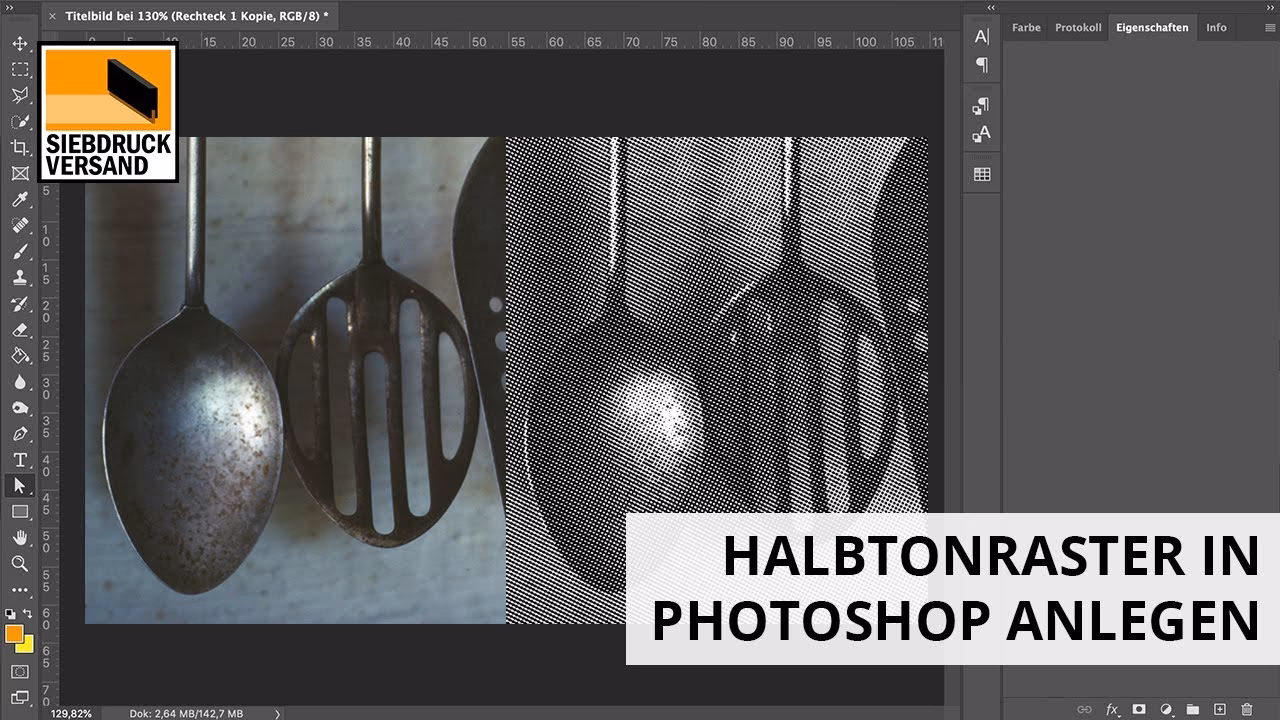Open the Paragraph panel icon
The image size is (1280, 720).
pyautogui.click(x=982, y=65)
